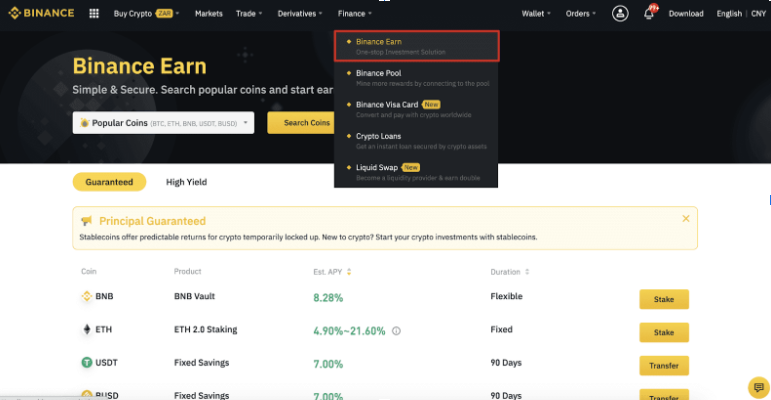Click the Product column header
The image size is (771, 400).
187,271
